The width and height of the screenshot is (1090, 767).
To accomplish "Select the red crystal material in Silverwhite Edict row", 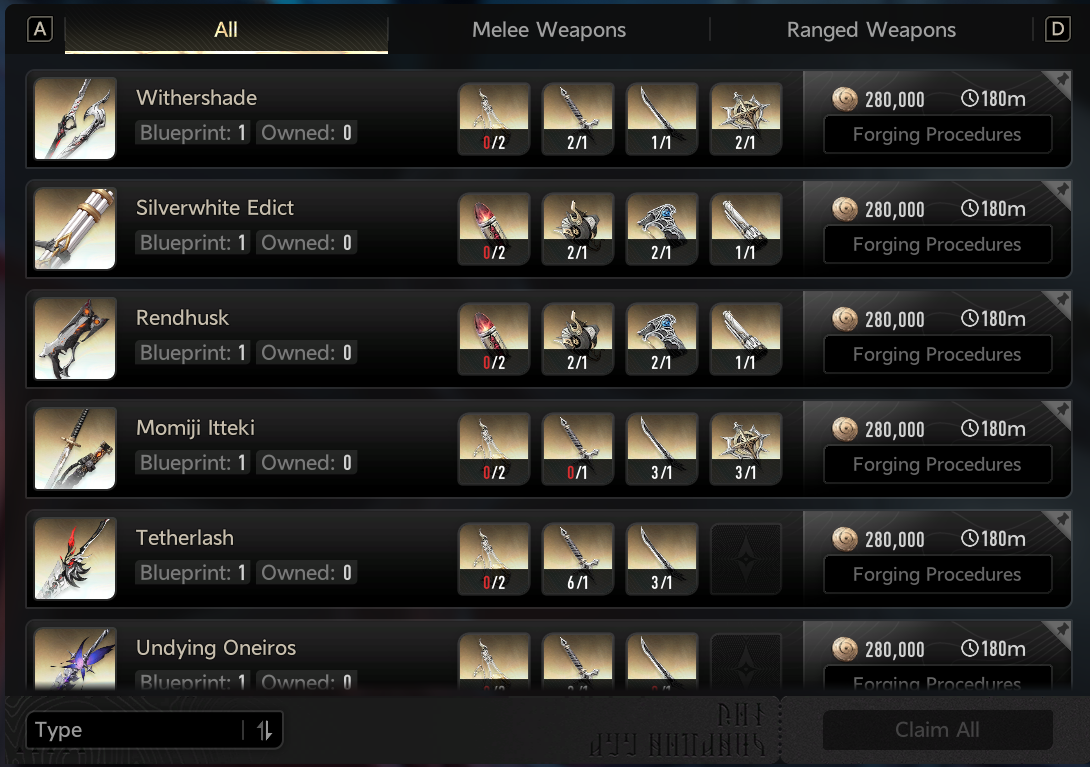I will pyautogui.click(x=494, y=229).
